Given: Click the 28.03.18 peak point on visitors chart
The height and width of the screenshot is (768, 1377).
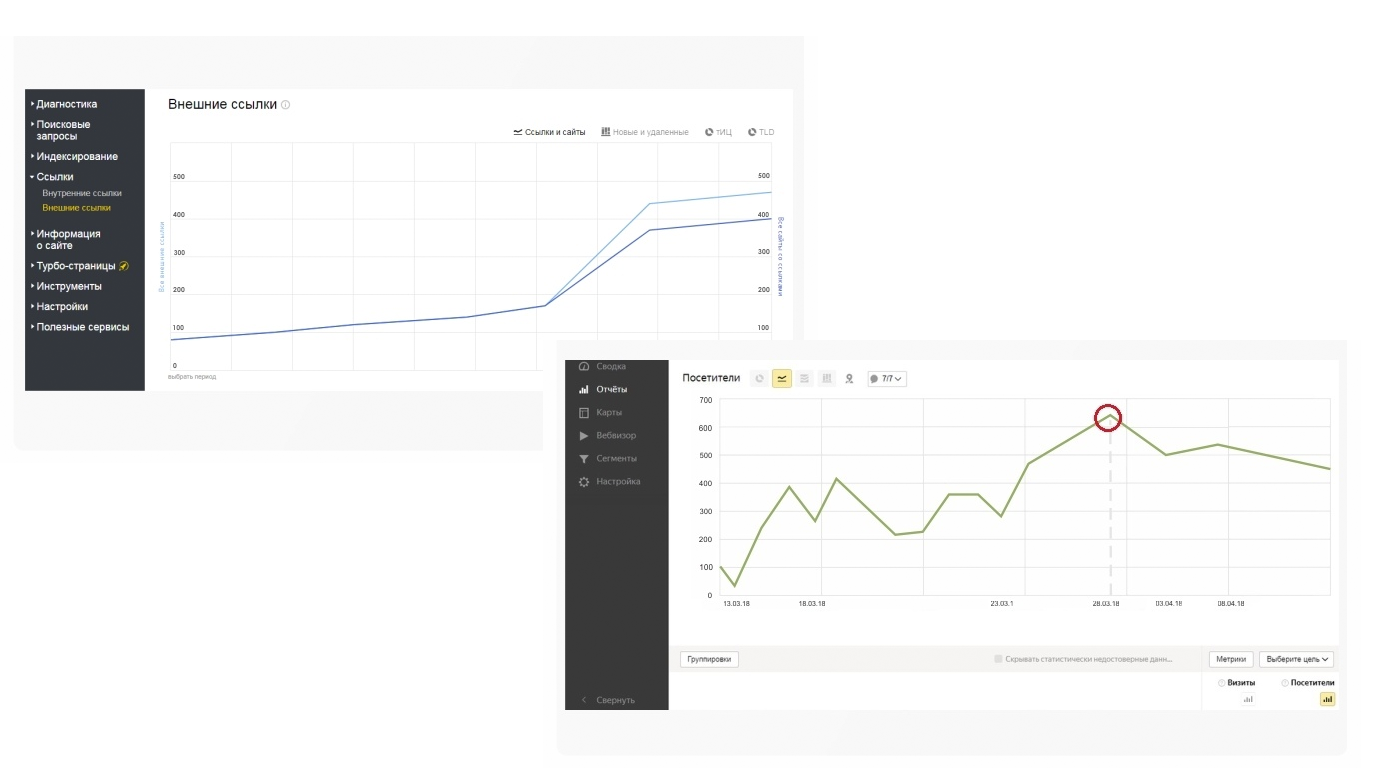Looking at the screenshot, I should pos(1108,418).
